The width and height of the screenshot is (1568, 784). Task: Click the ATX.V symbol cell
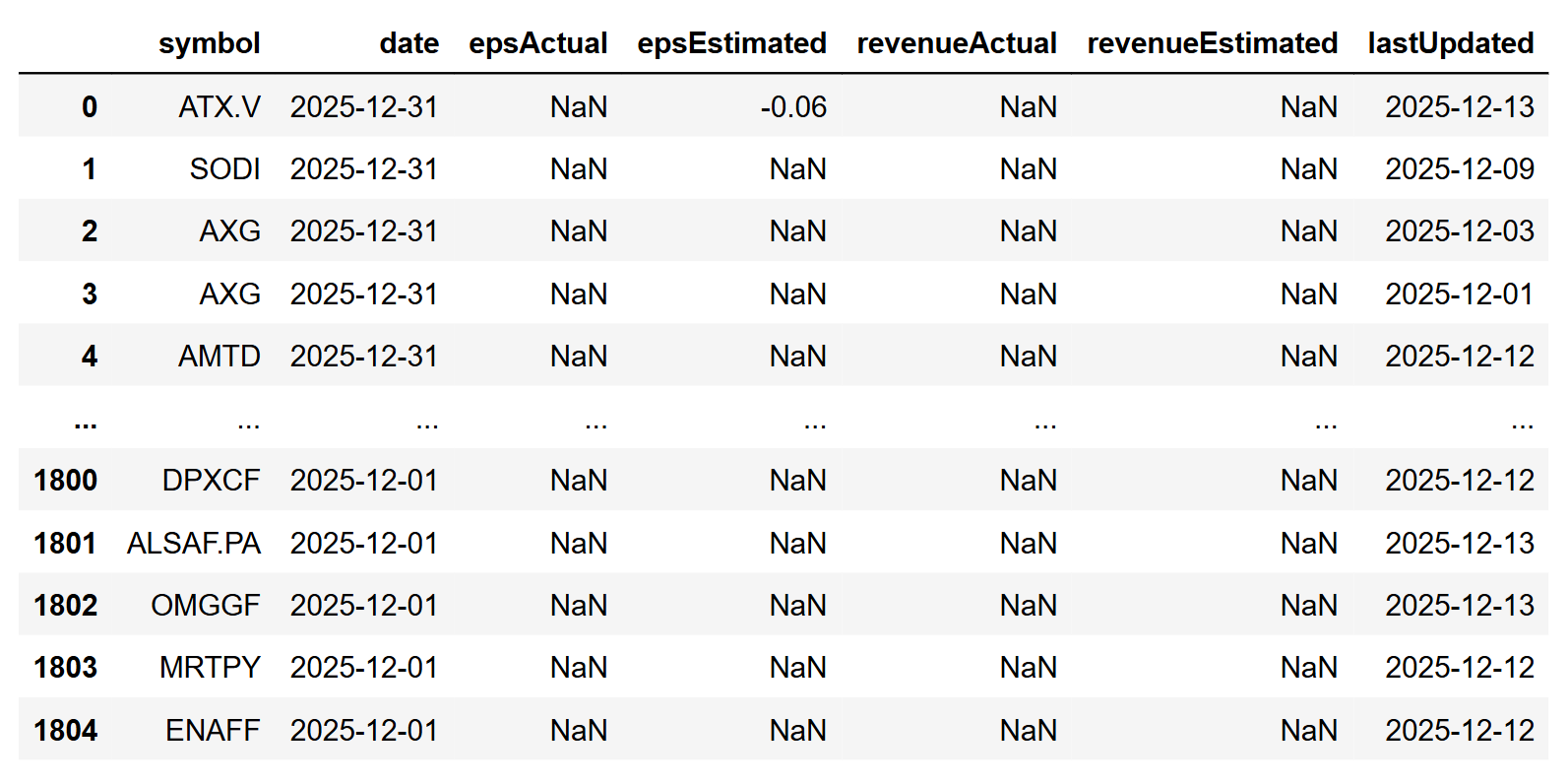[x=219, y=106]
